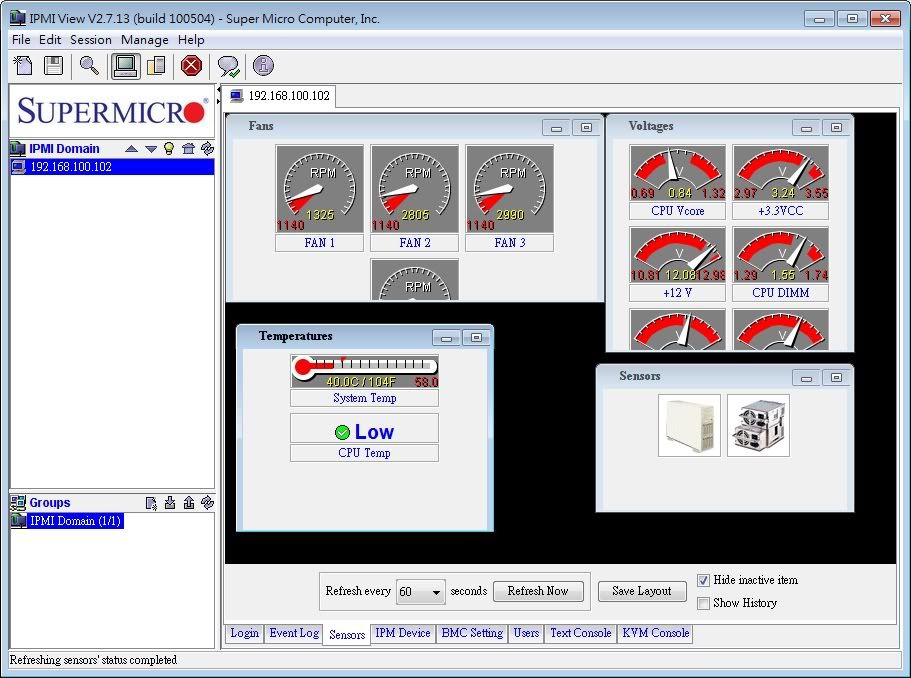
Task: Click the FAN 3 RPM gauge
Action: tap(510, 189)
